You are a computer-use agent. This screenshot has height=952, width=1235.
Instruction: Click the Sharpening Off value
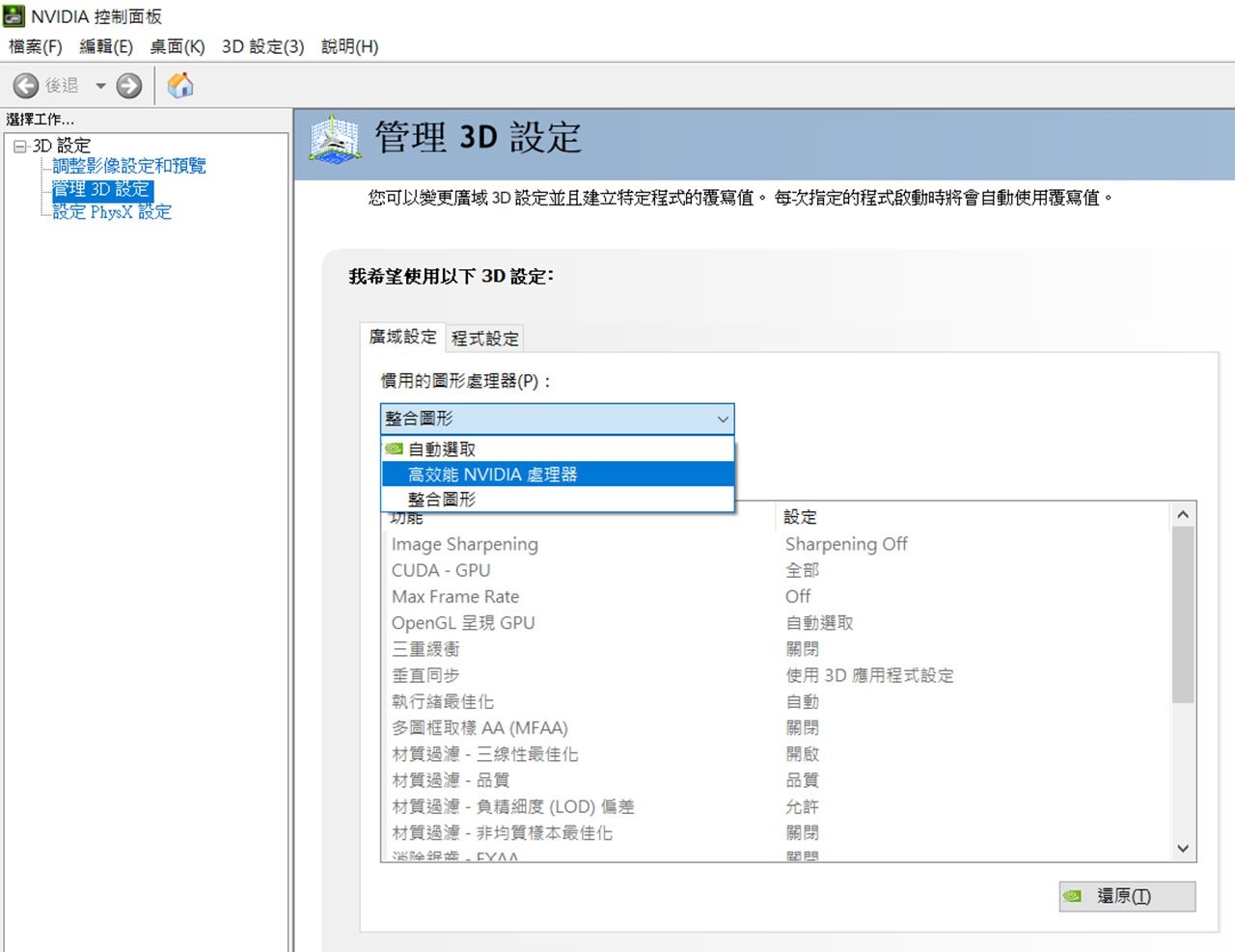point(846,544)
